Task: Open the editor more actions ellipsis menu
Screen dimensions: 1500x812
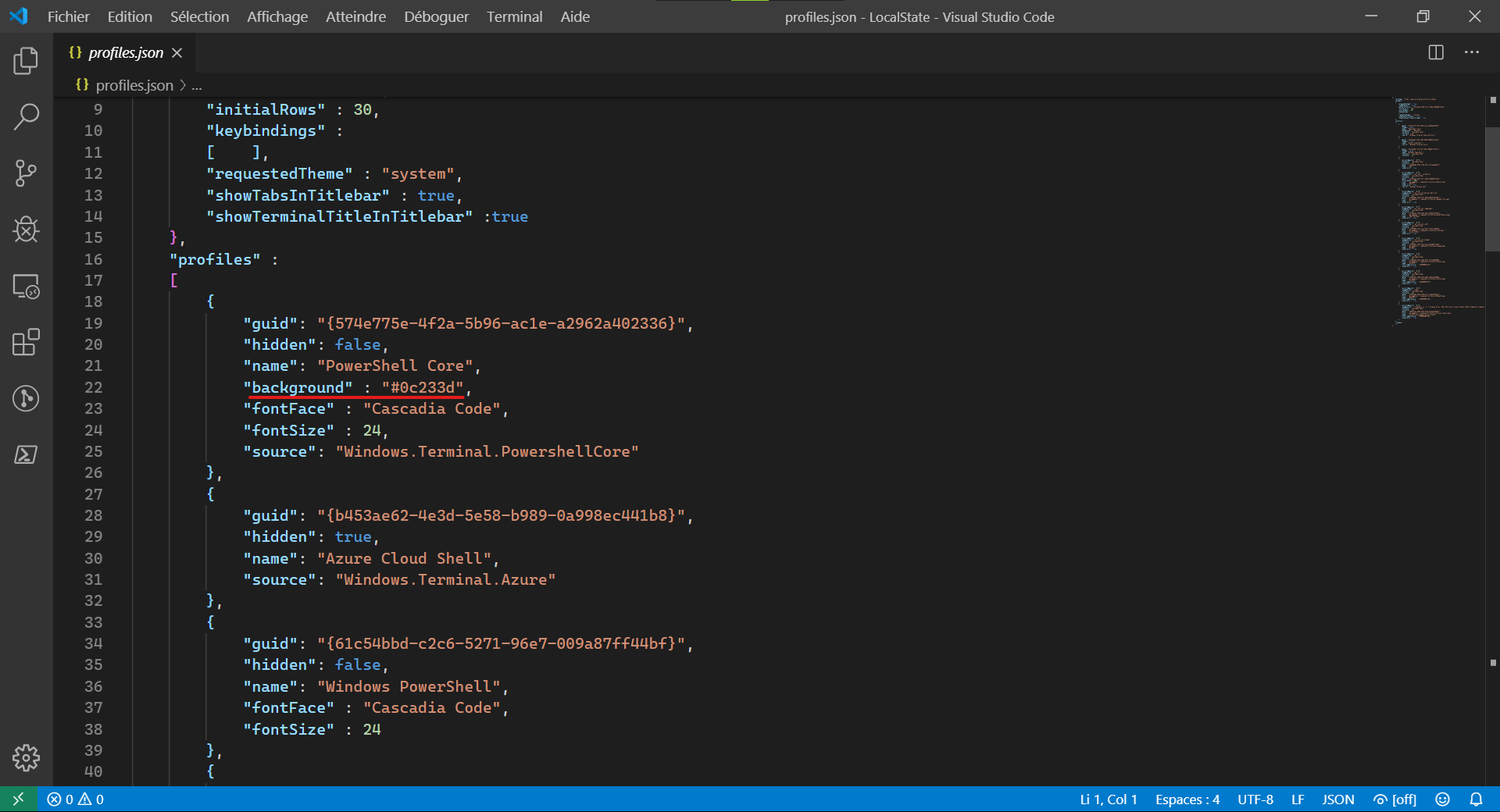Action: click(1473, 52)
